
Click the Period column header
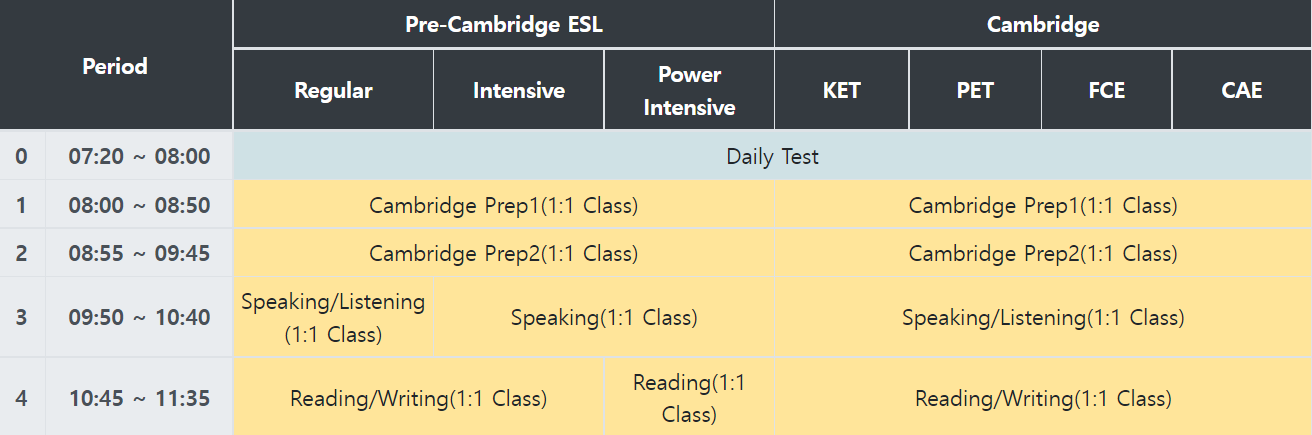click(x=115, y=66)
